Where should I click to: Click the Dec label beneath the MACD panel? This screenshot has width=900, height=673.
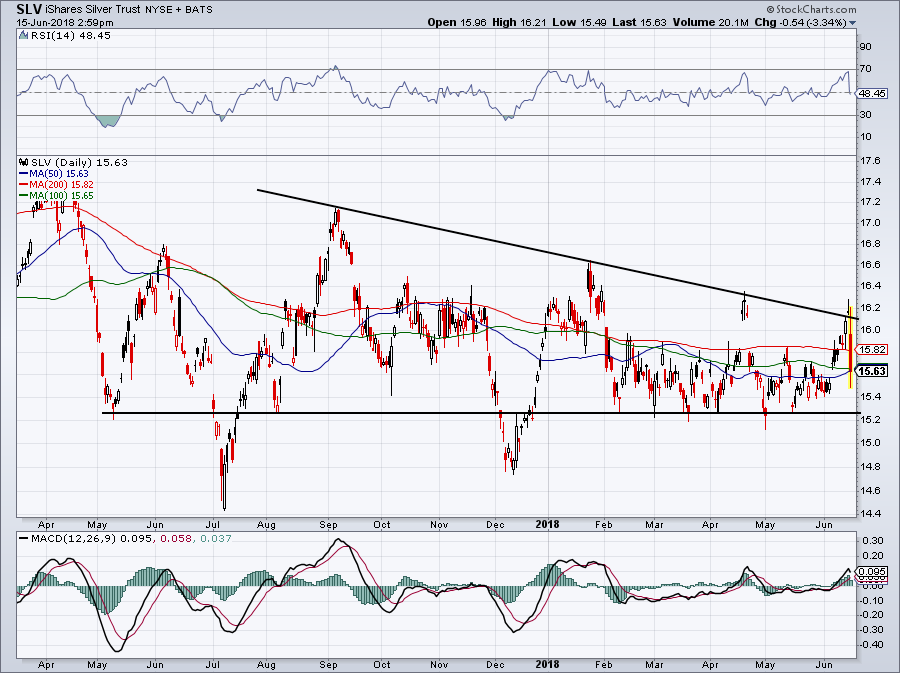tap(495, 664)
